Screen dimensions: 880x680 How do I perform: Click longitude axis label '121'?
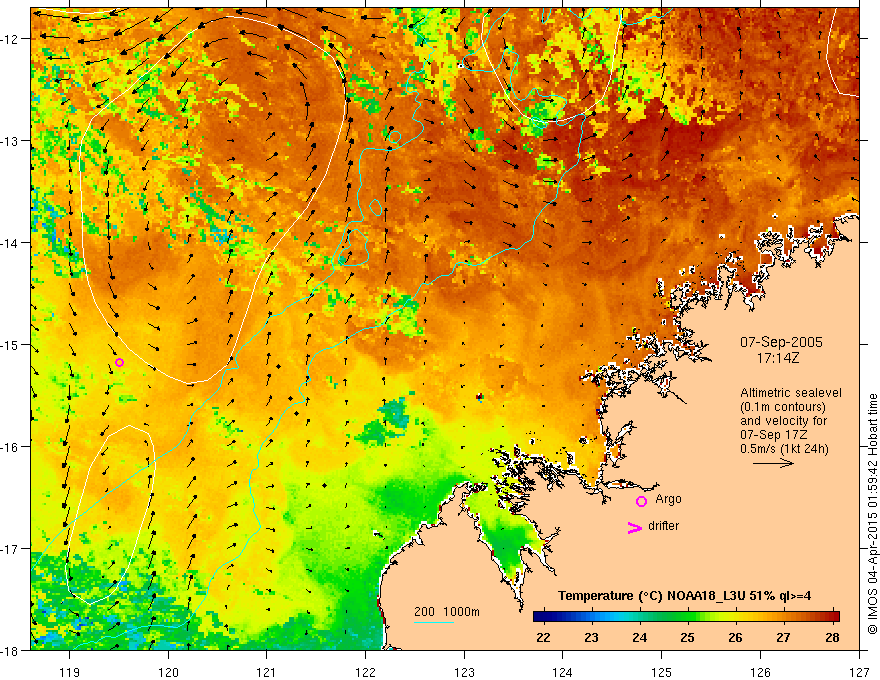click(x=267, y=672)
